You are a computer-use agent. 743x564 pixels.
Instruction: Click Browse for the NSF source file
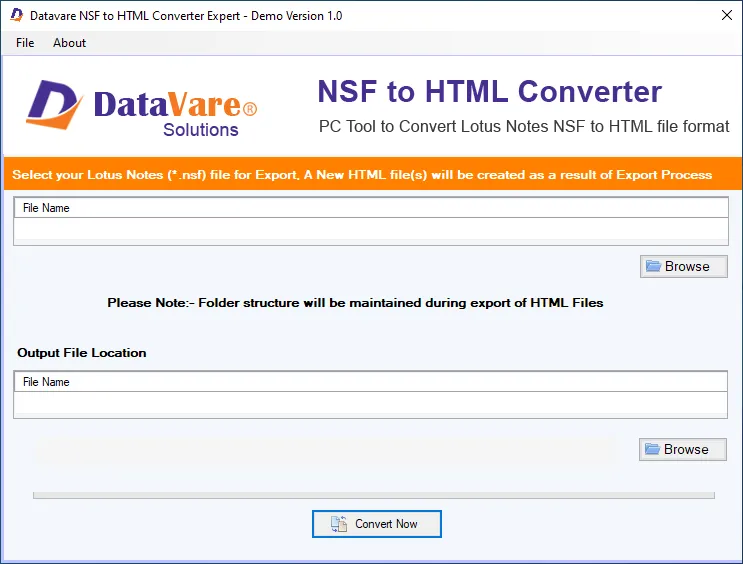683,266
